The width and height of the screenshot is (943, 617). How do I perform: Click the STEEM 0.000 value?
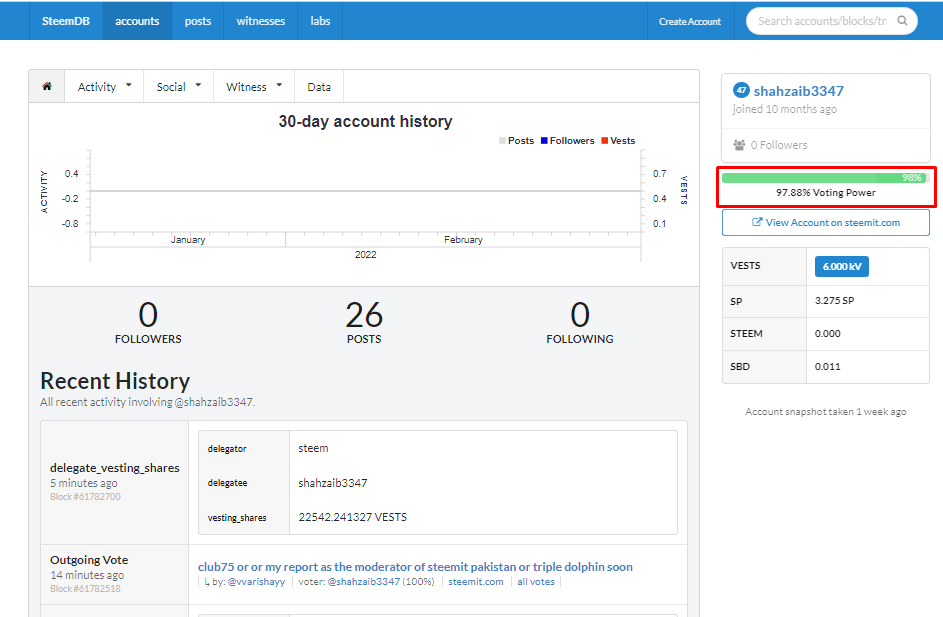(x=828, y=334)
